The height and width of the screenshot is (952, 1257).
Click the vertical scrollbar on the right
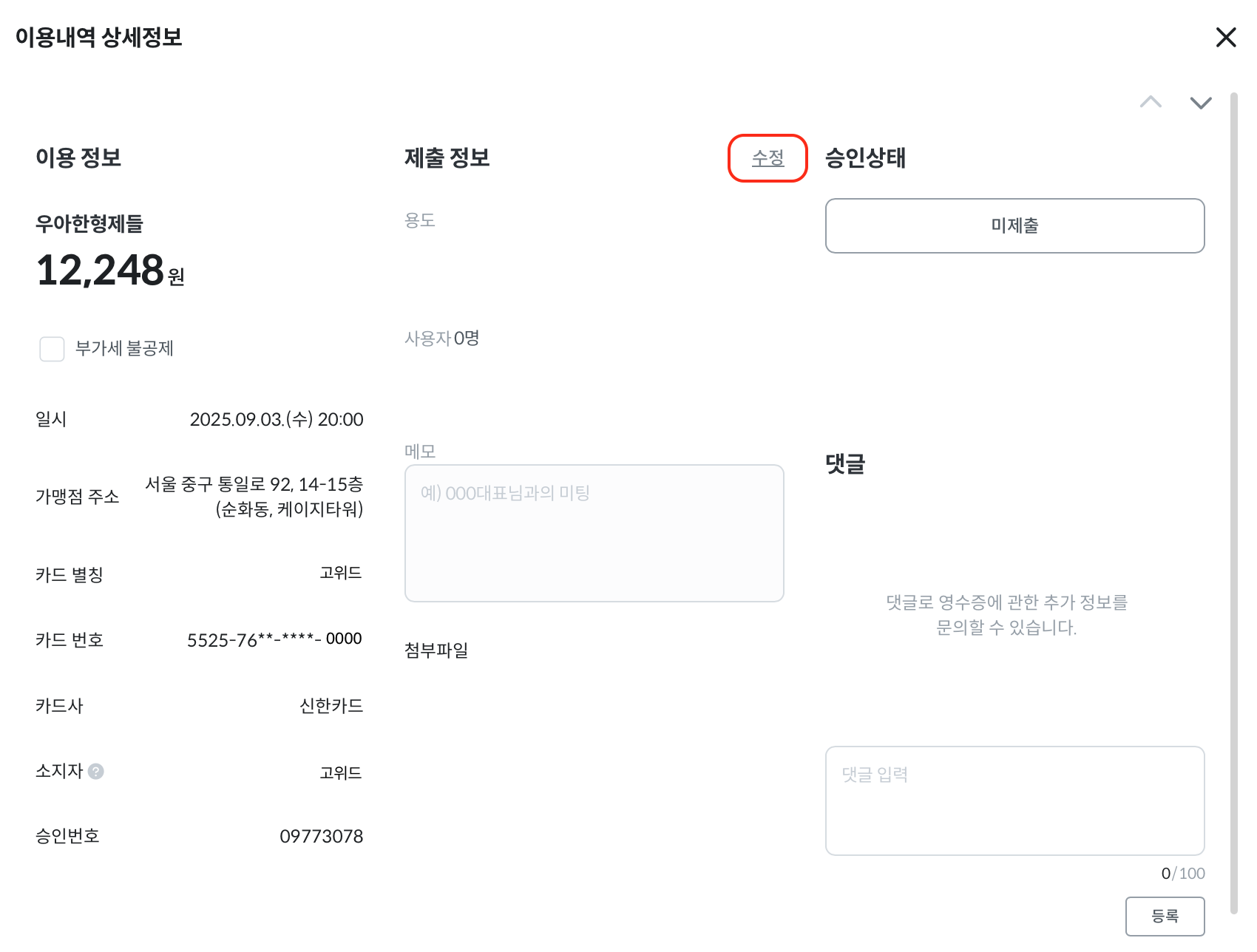pyautogui.click(x=1233, y=503)
